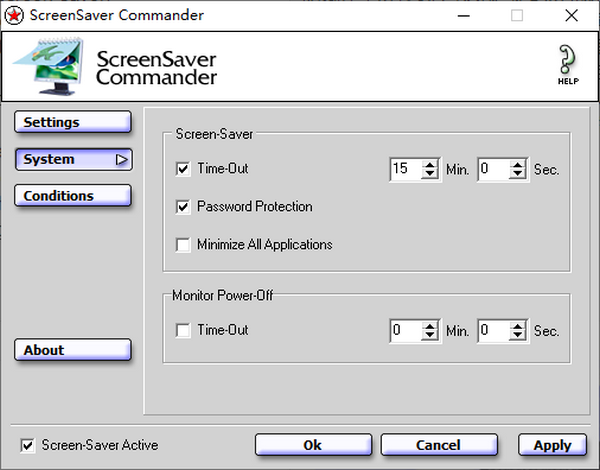Switch to the System section

point(73,159)
